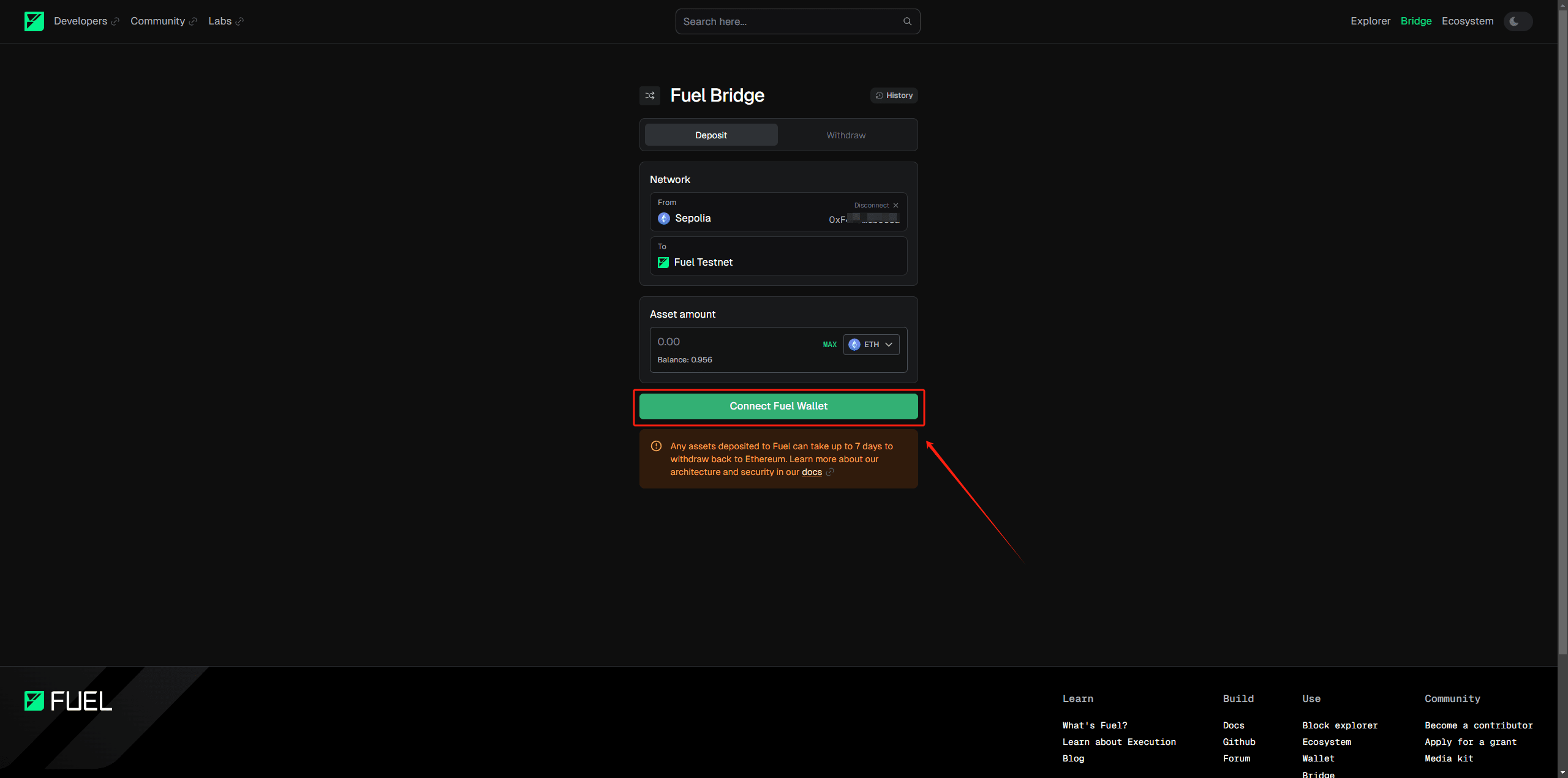Click the Explorer navigation link
Viewport: 1568px width, 778px height.
[x=1370, y=21]
